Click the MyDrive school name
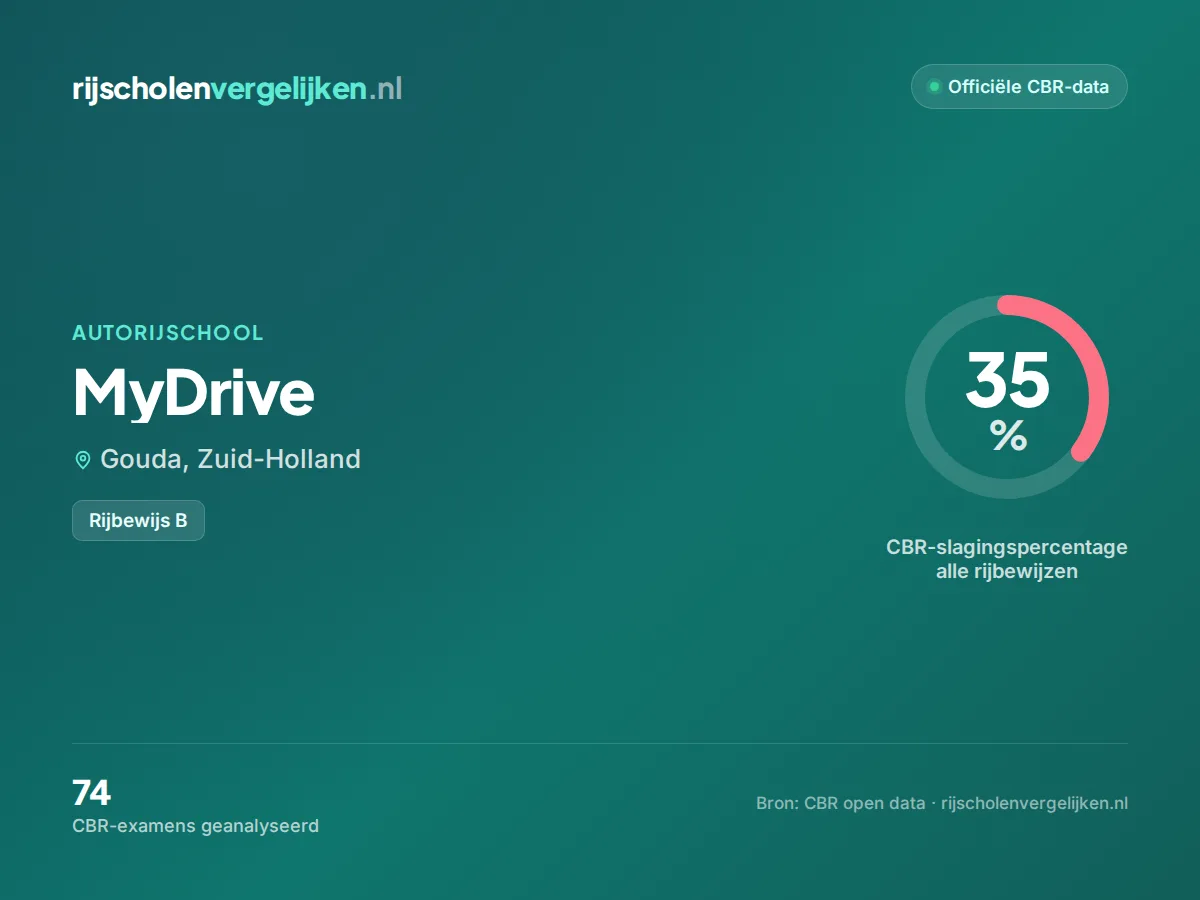 coord(194,393)
